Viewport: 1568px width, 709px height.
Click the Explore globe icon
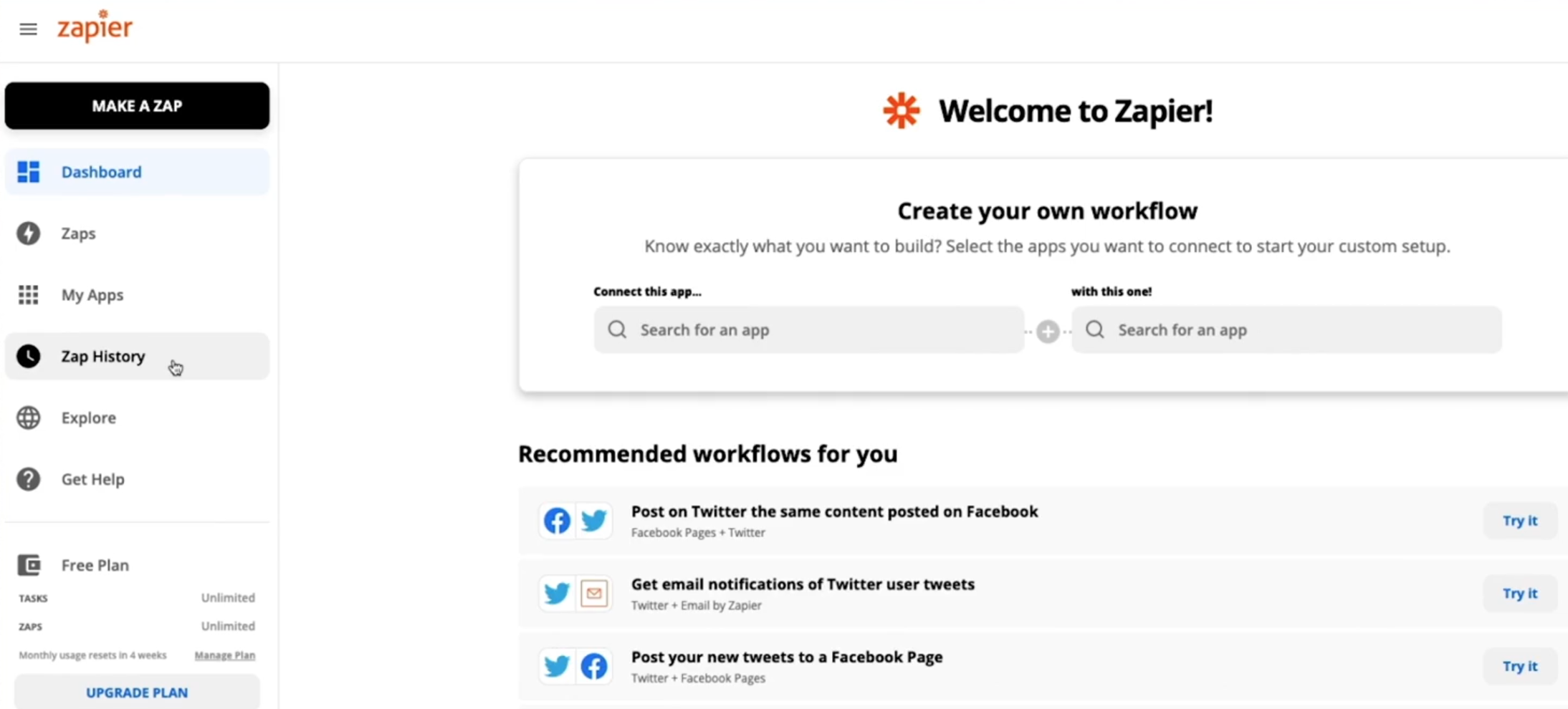point(29,418)
